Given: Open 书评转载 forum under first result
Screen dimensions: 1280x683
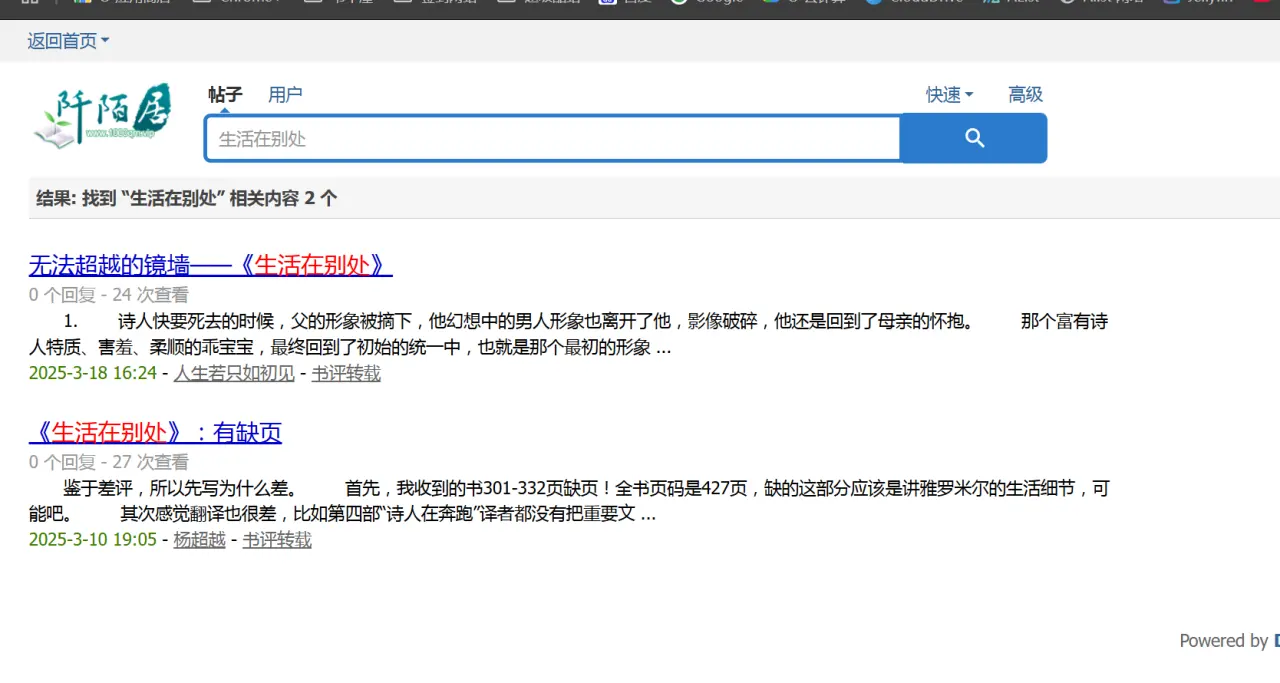Looking at the screenshot, I should (346, 373).
